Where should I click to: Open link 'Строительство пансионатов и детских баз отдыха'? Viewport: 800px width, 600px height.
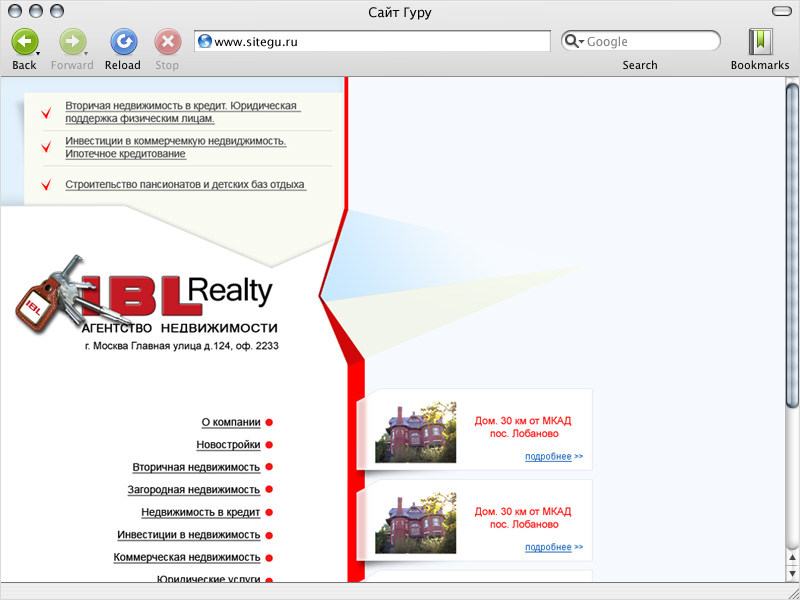[185, 184]
